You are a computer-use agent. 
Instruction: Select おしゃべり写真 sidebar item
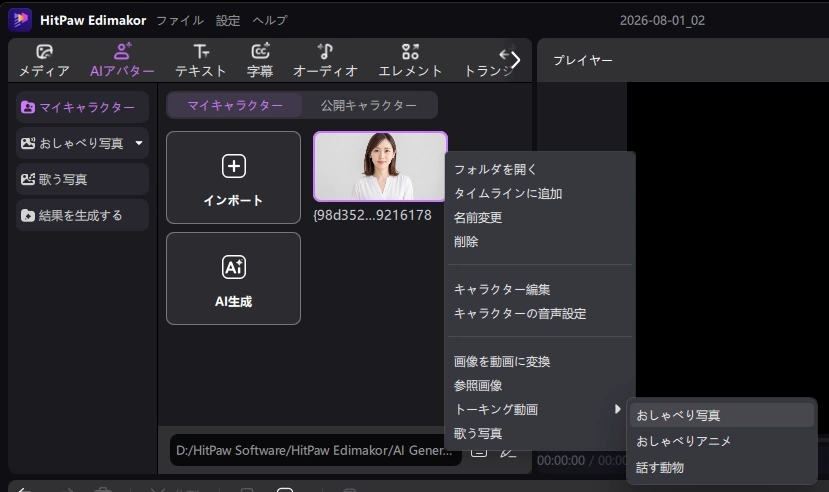(81, 143)
